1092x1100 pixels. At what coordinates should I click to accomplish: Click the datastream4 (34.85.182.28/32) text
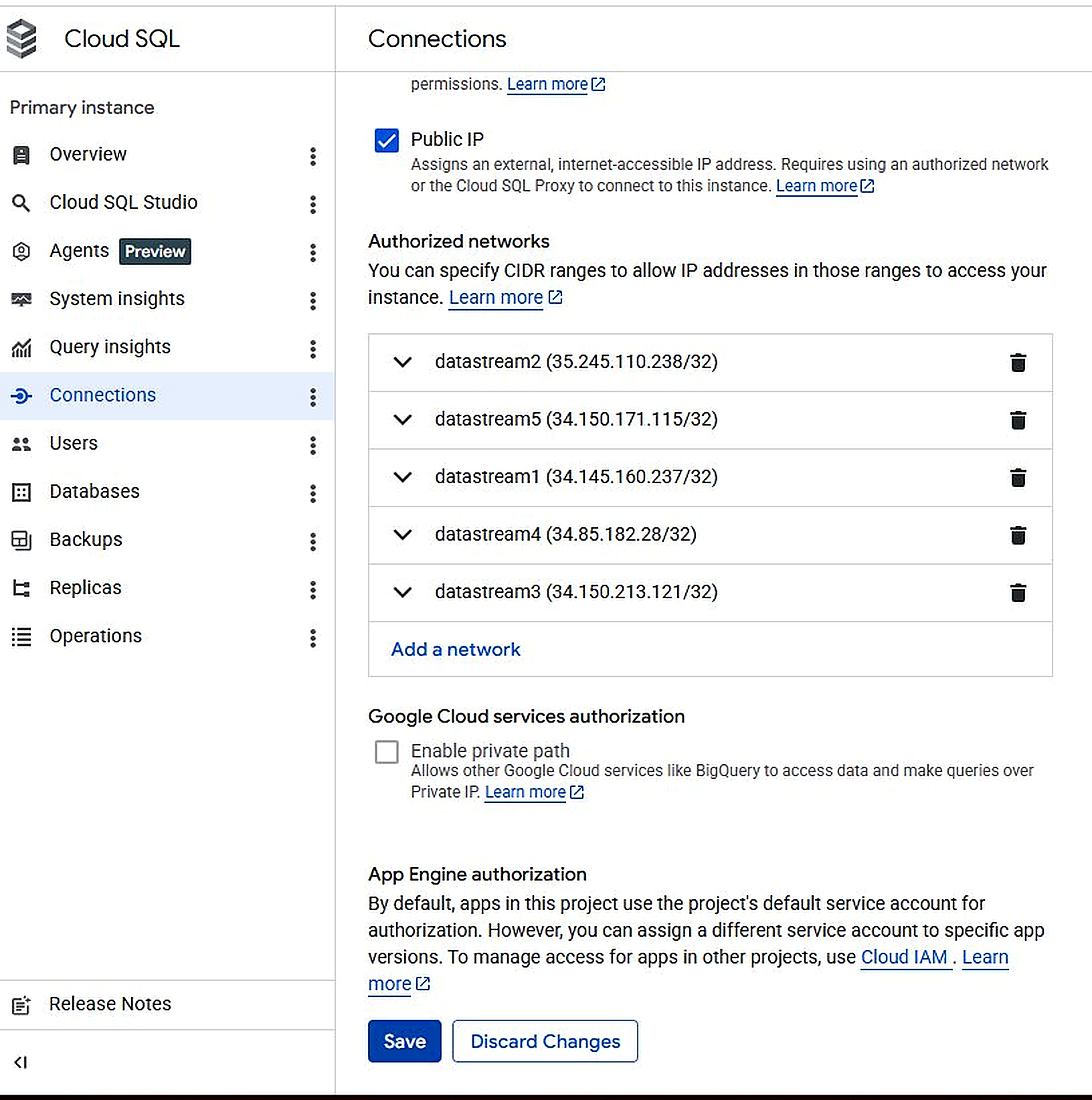coord(565,534)
